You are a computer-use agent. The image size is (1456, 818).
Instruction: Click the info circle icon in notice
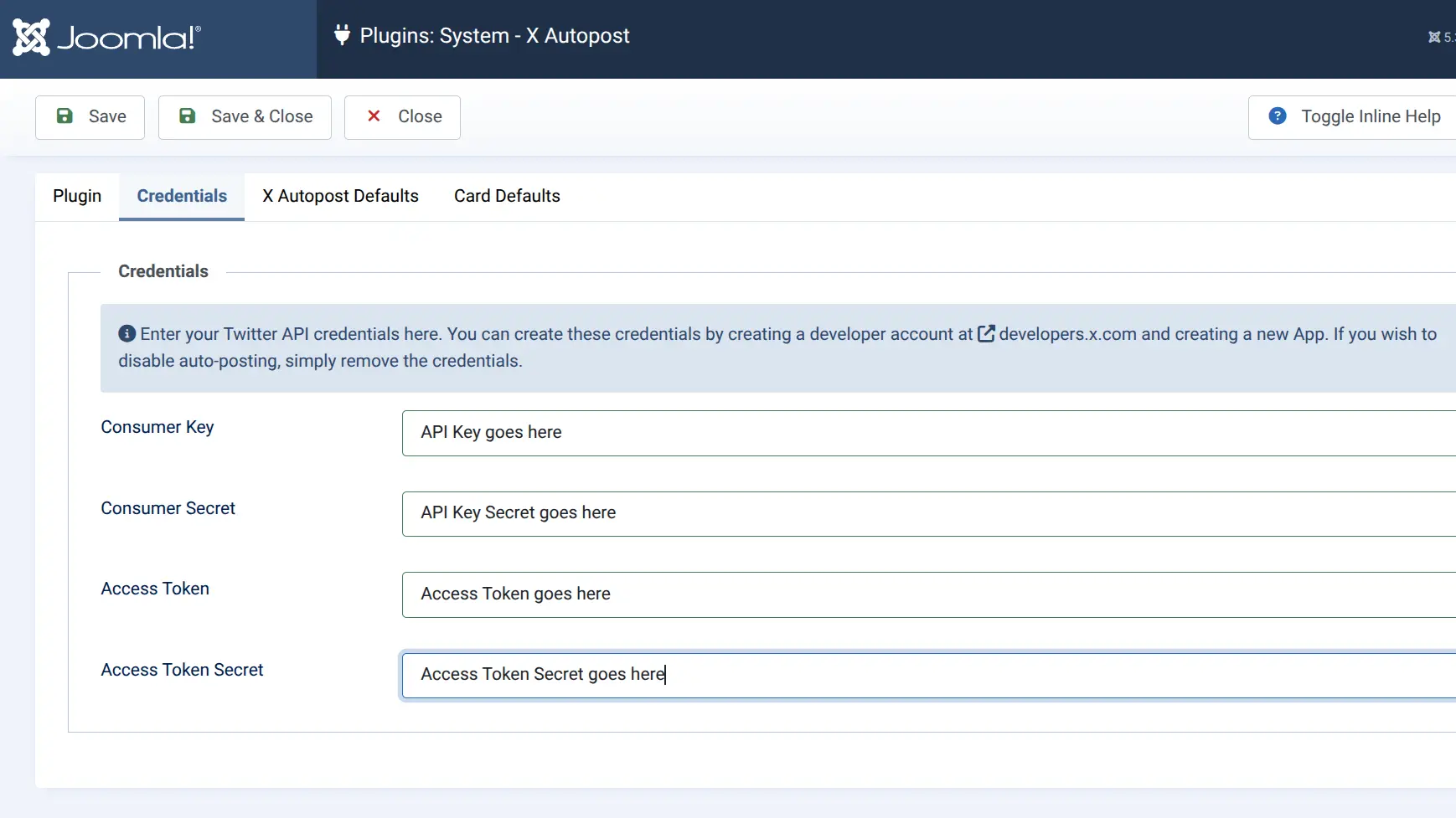coord(127,334)
